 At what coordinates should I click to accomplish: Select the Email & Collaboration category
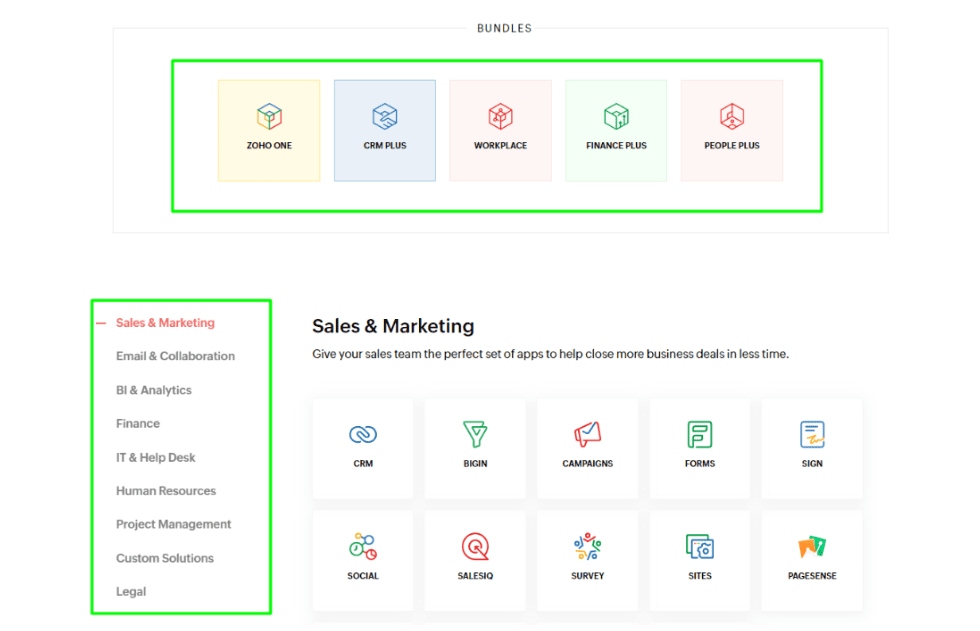(x=176, y=356)
